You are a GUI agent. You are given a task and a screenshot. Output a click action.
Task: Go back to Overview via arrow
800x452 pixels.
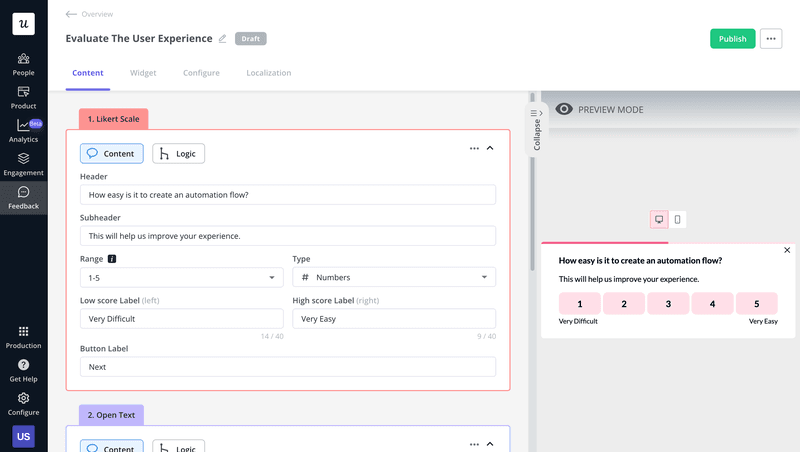[71, 14]
